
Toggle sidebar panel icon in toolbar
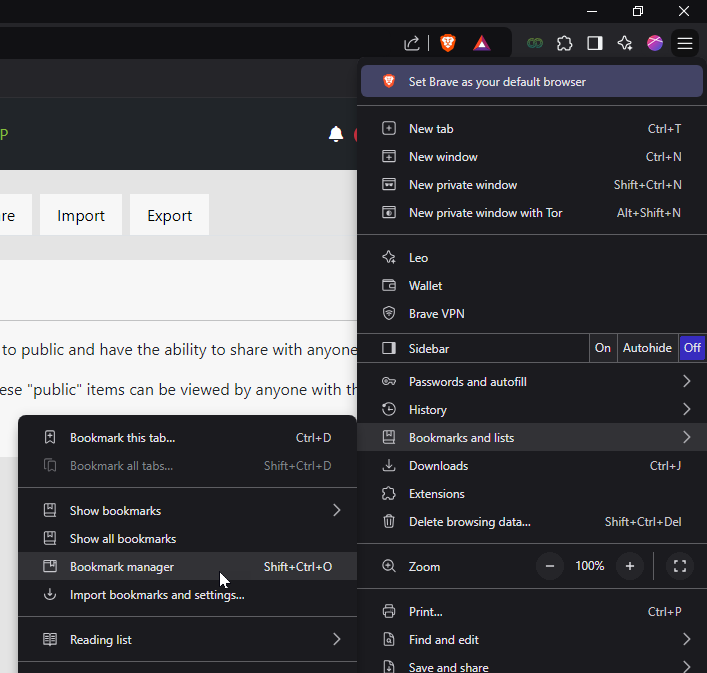click(595, 43)
